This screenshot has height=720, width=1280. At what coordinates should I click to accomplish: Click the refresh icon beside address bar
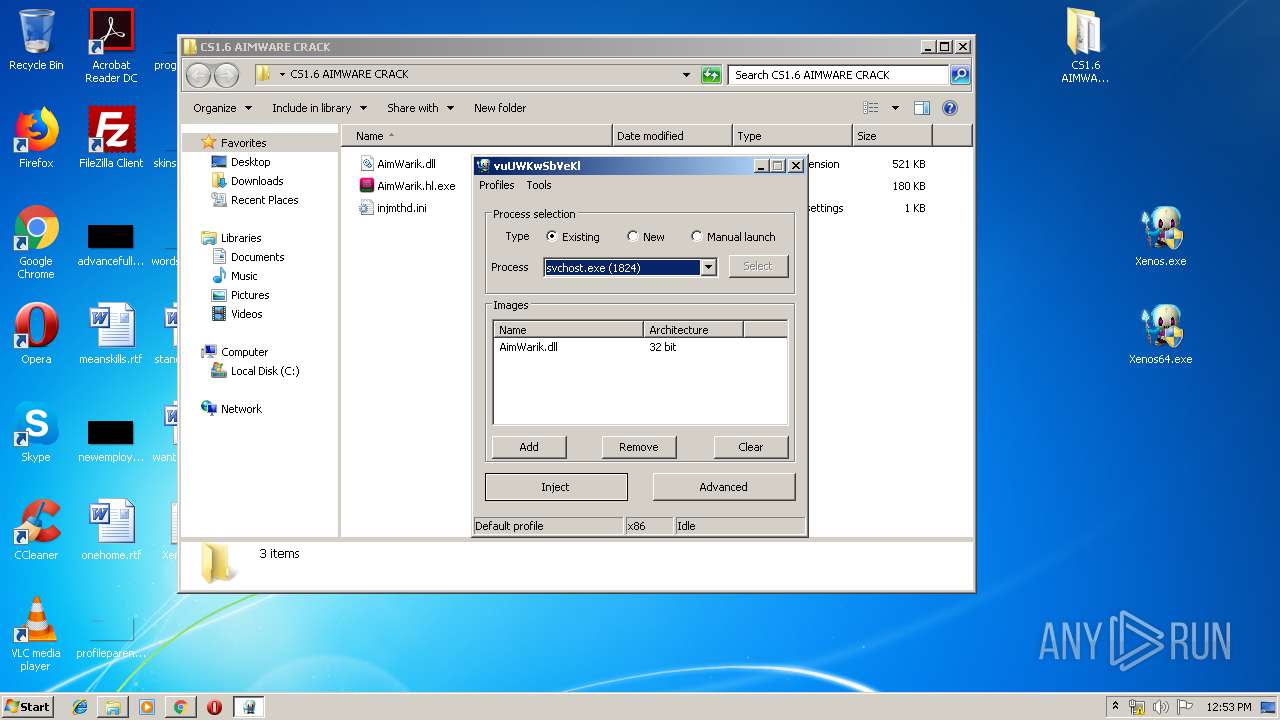click(x=711, y=75)
